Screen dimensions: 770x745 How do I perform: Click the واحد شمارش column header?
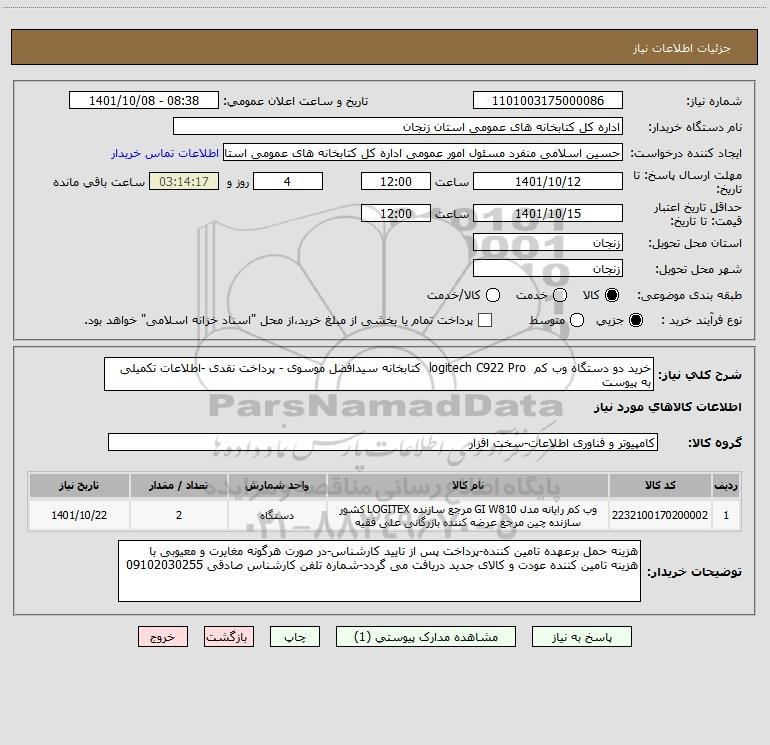pos(277,485)
